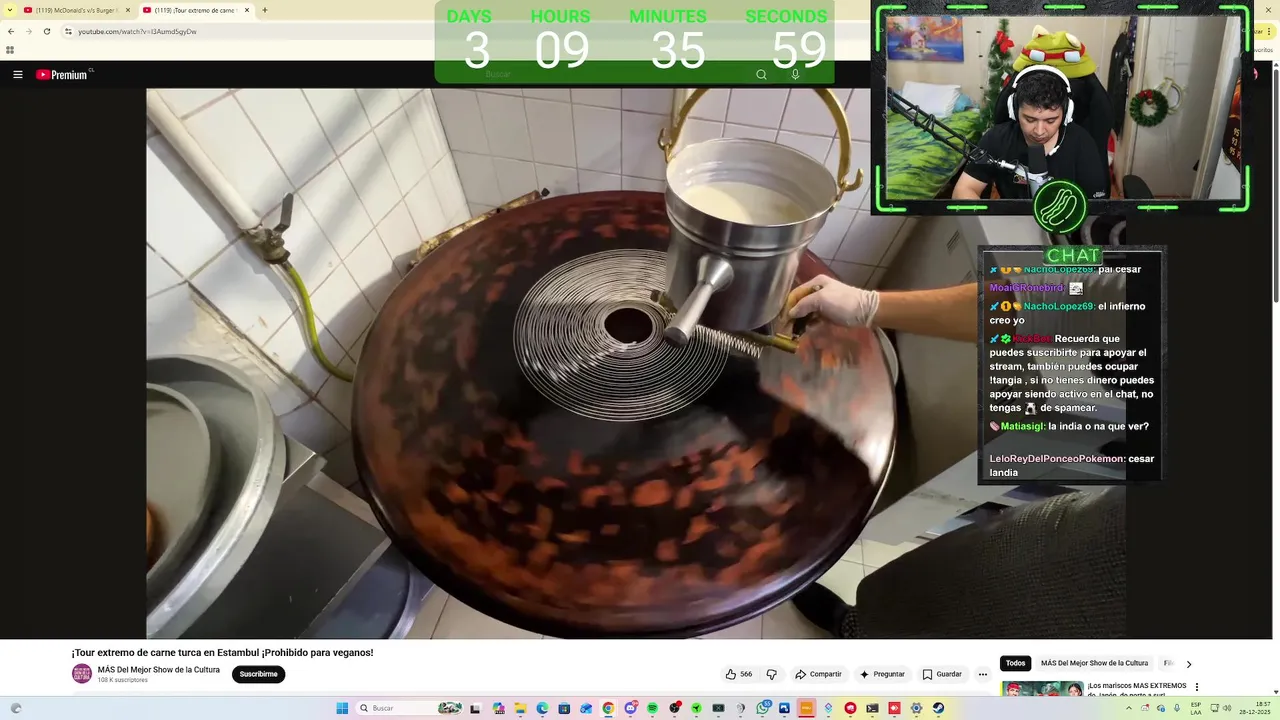This screenshot has width=1280, height=720.
Task: Open Windows Start menu
Action: click(342, 708)
